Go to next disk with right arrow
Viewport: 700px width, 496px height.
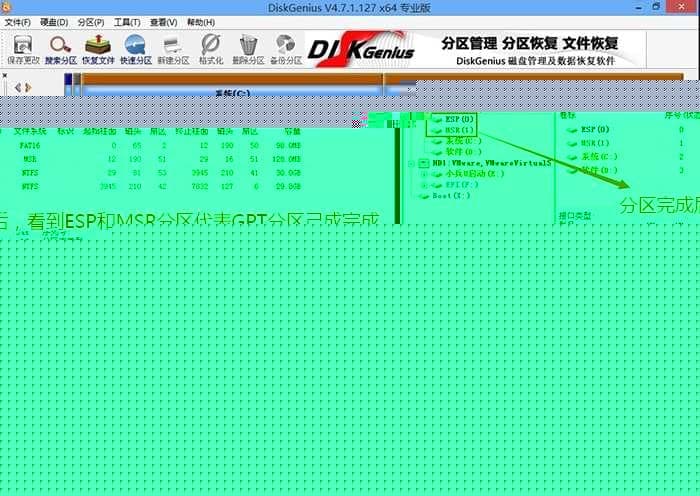click(x=29, y=88)
